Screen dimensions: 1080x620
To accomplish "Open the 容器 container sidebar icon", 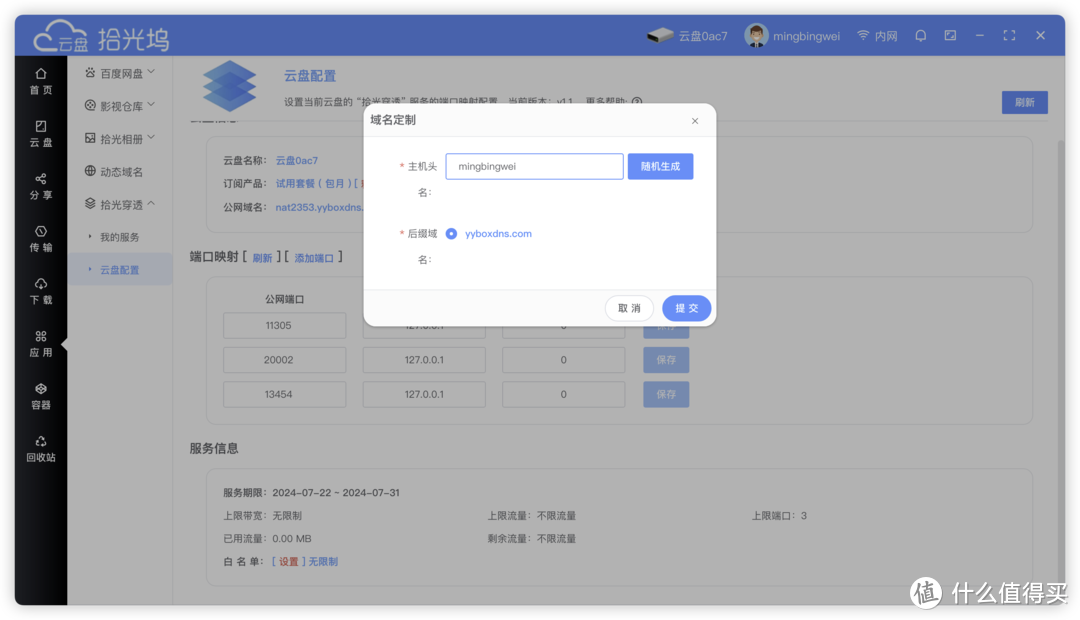I will tap(40, 396).
